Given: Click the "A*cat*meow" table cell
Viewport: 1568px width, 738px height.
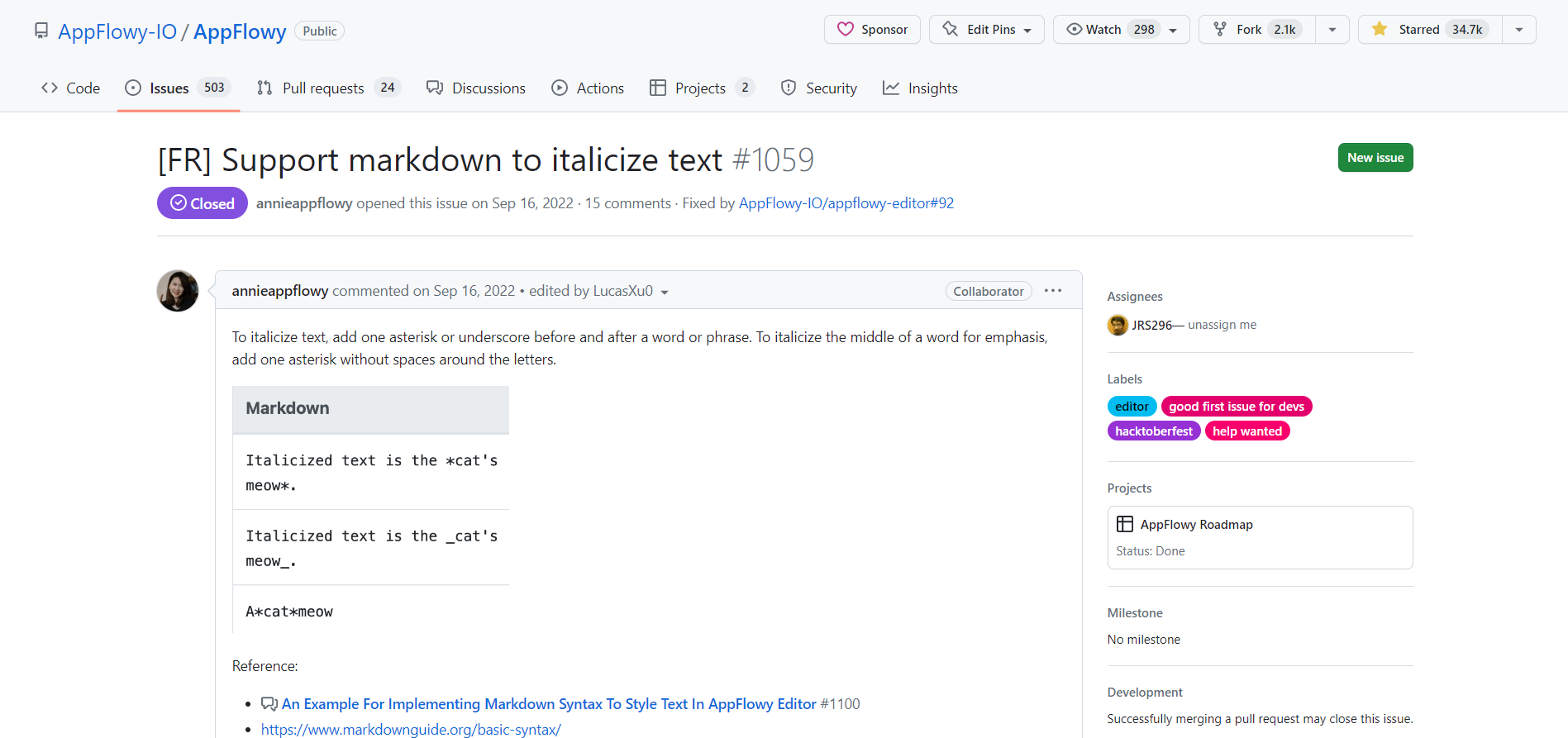Looking at the screenshot, I should (371, 610).
